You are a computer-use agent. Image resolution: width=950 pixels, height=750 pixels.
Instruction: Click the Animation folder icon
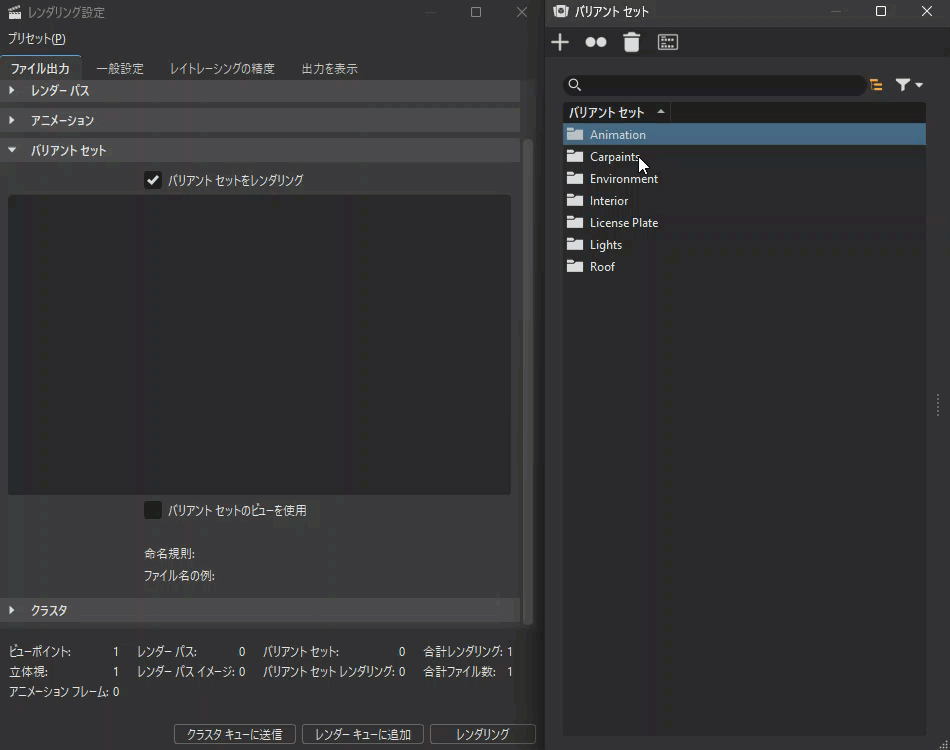point(574,134)
